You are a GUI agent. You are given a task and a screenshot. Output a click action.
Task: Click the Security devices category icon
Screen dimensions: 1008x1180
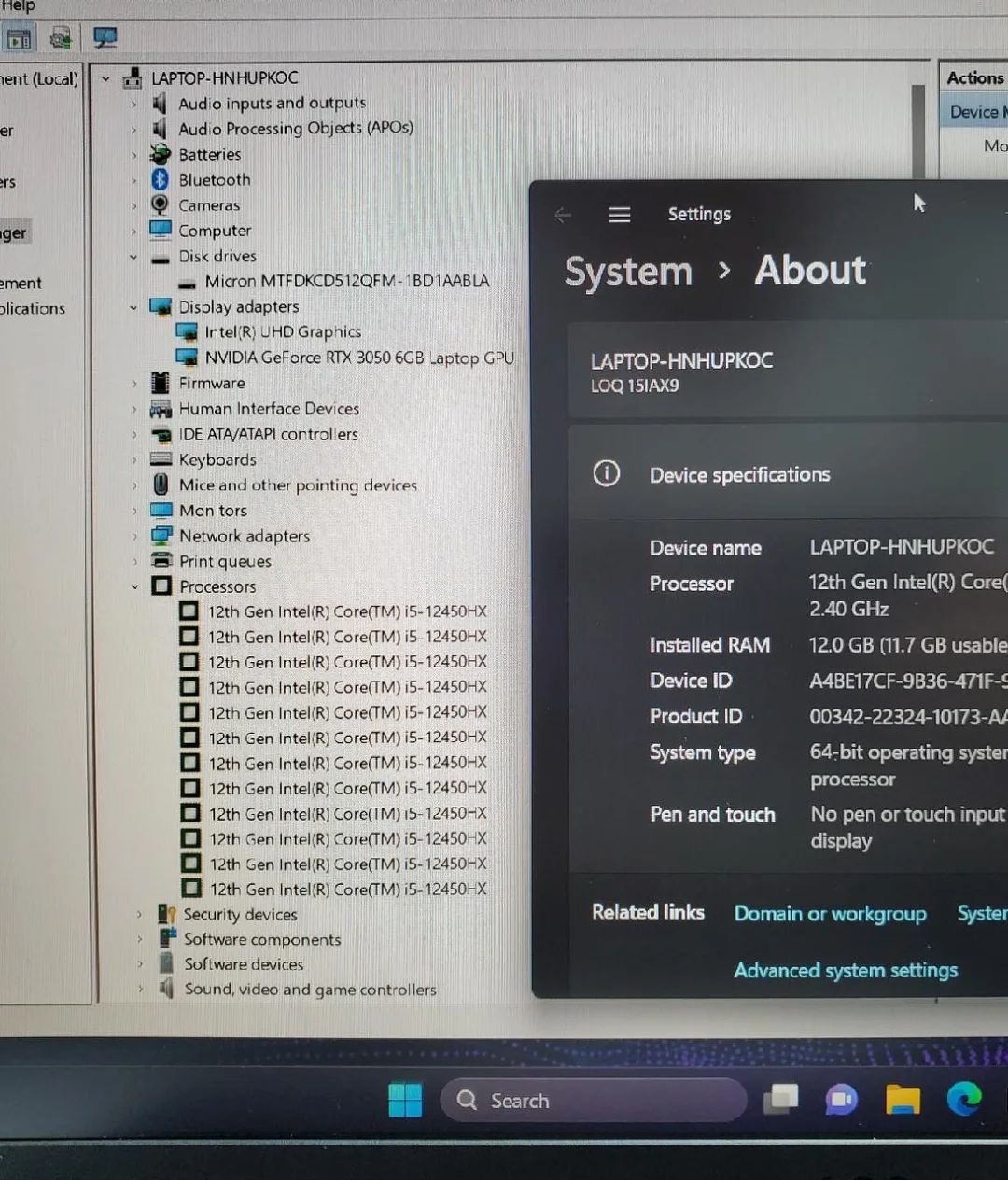coord(167,913)
